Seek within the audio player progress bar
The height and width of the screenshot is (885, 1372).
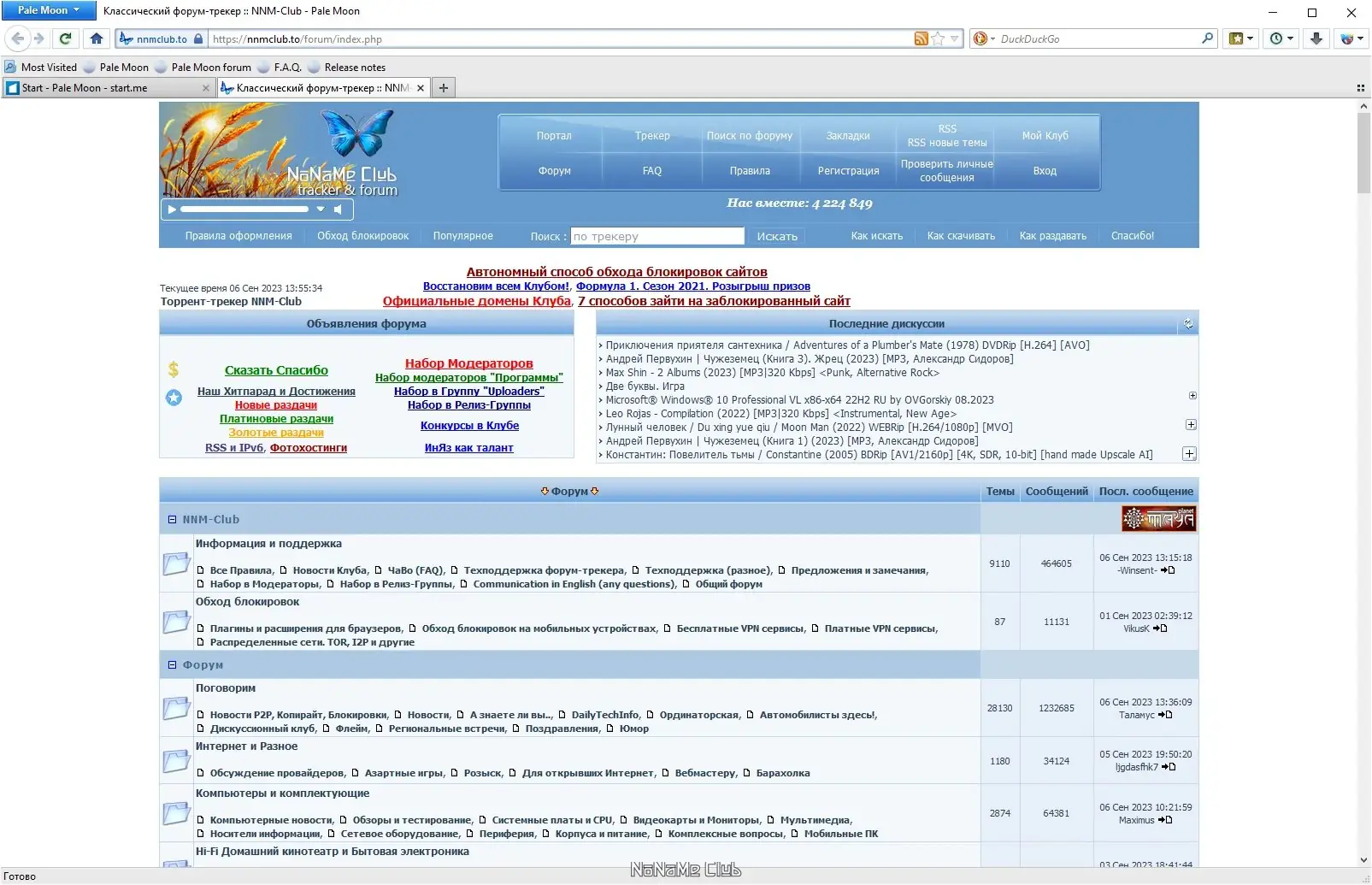(x=244, y=209)
